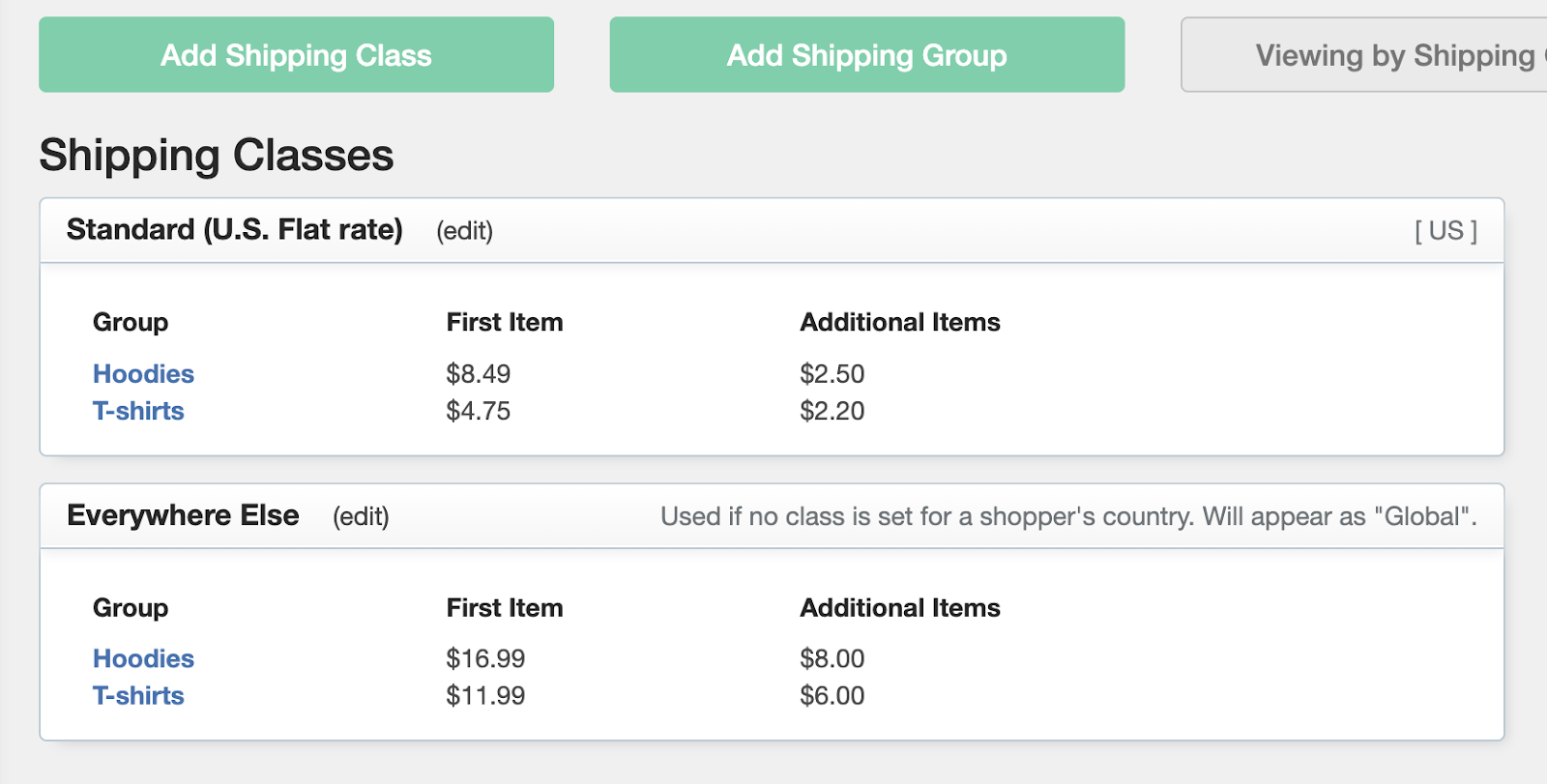Edit the Standard (U.S. Flat rate) shipping class
The height and width of the screenshot is (784, 1547).
pyautogui.click(x=465, y=231)
